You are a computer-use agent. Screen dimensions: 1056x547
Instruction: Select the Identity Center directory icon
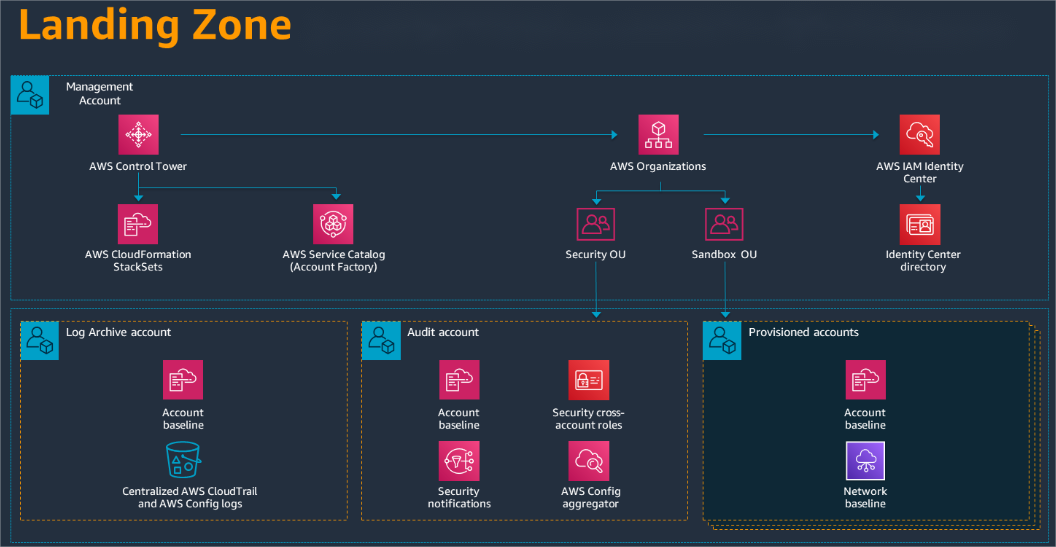[919, 224]
